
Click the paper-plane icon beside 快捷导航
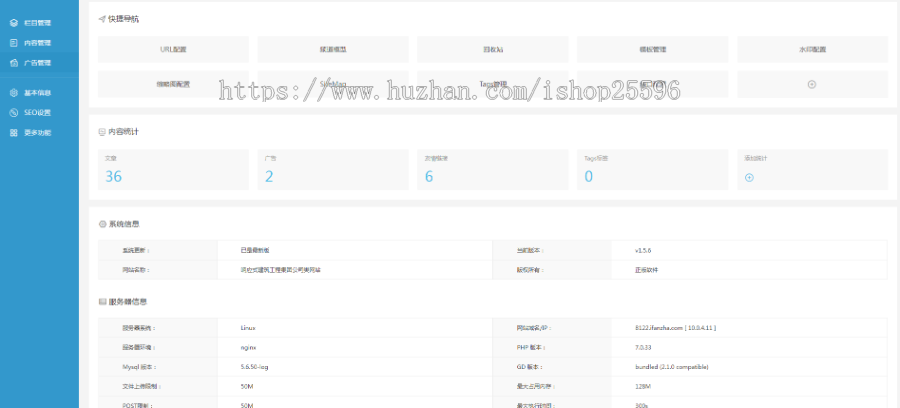click(102, 19)
